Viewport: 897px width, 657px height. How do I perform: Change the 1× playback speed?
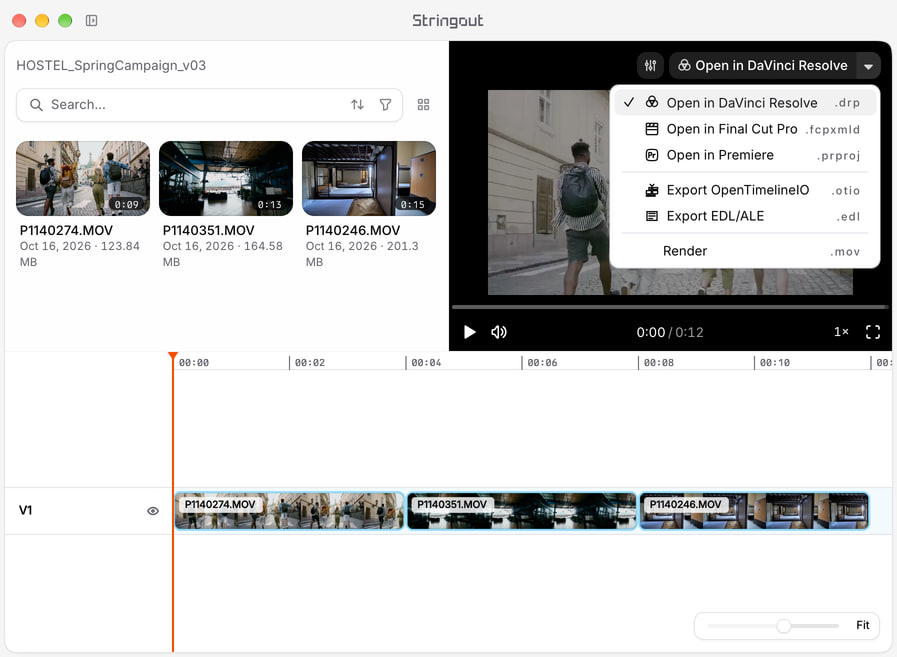(x=841, y=332)
